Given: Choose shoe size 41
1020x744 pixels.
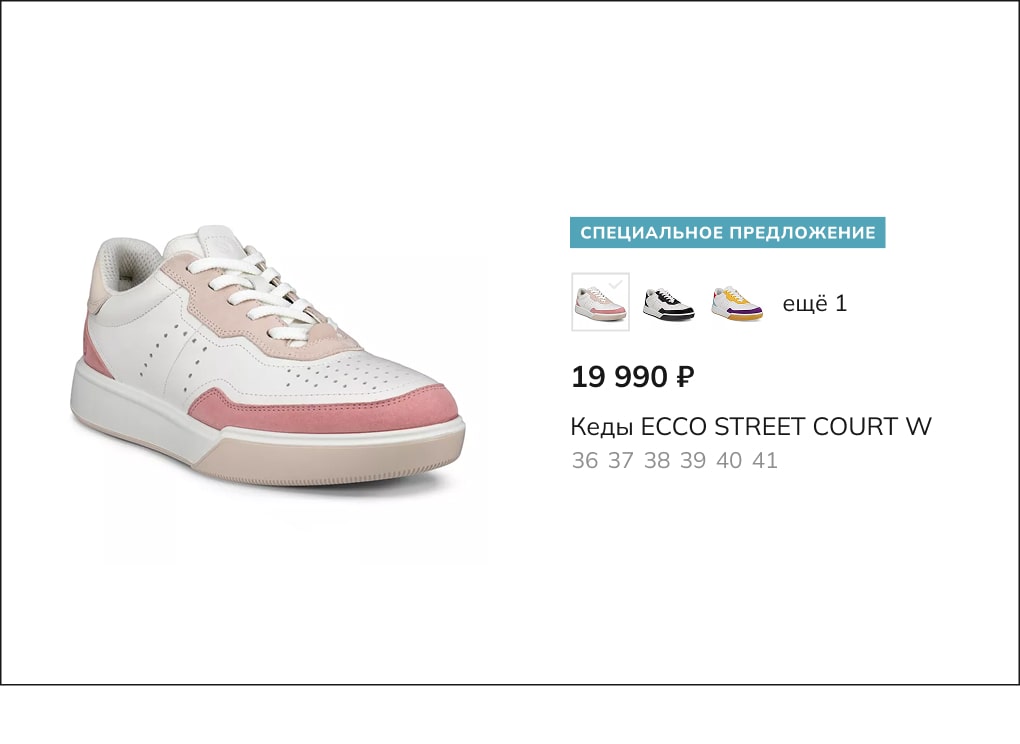Looking at the screenshot, I should click(x=765, y=460).
